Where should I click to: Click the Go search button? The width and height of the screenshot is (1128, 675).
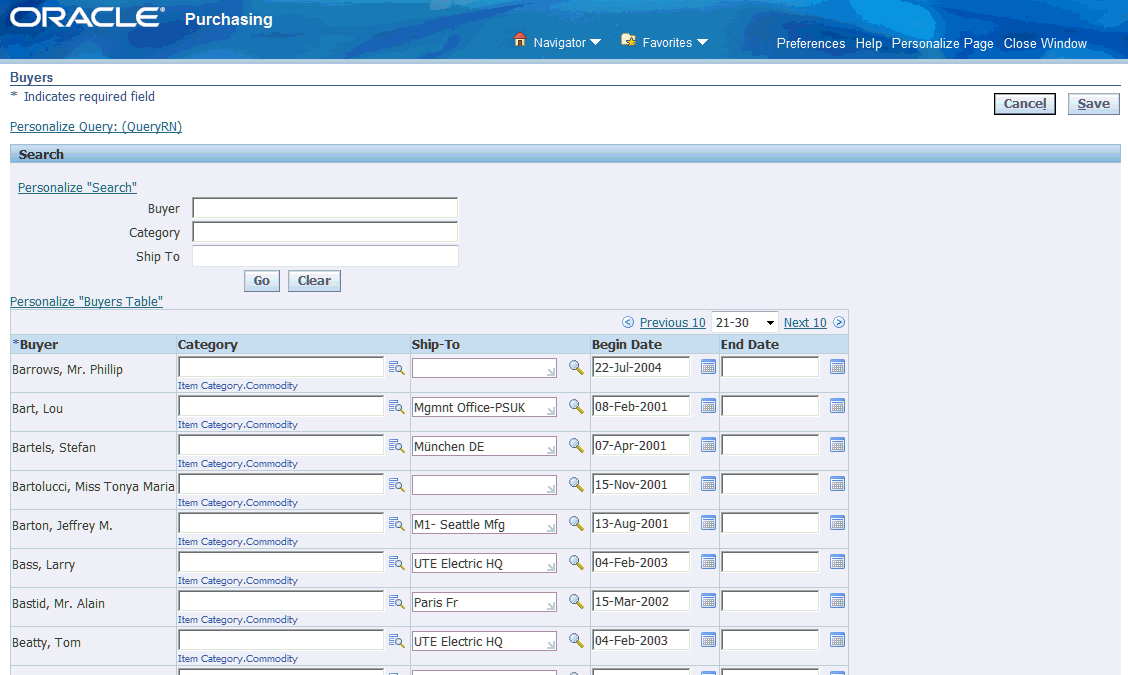click(x=262, y=281)
